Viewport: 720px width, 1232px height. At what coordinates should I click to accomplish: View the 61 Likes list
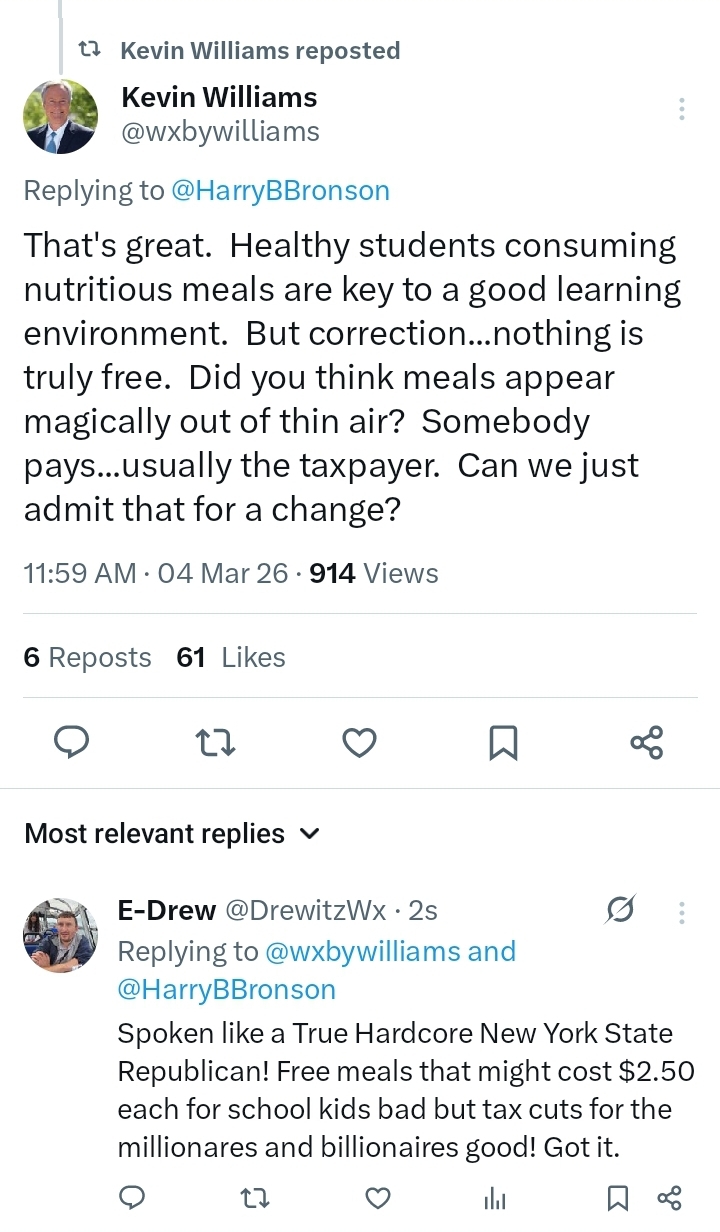tap(231, 657)
